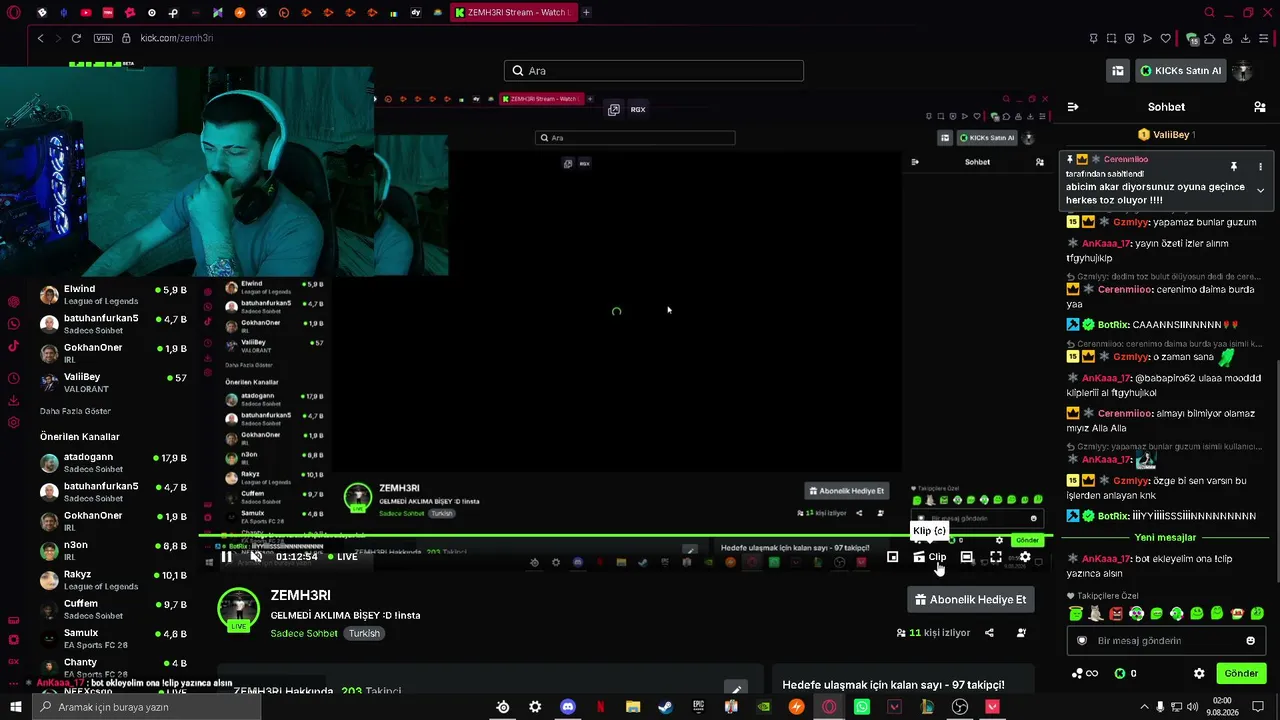1280x720 pixels.
Task: Open player quality settings gear
Action: point(1025,557)
